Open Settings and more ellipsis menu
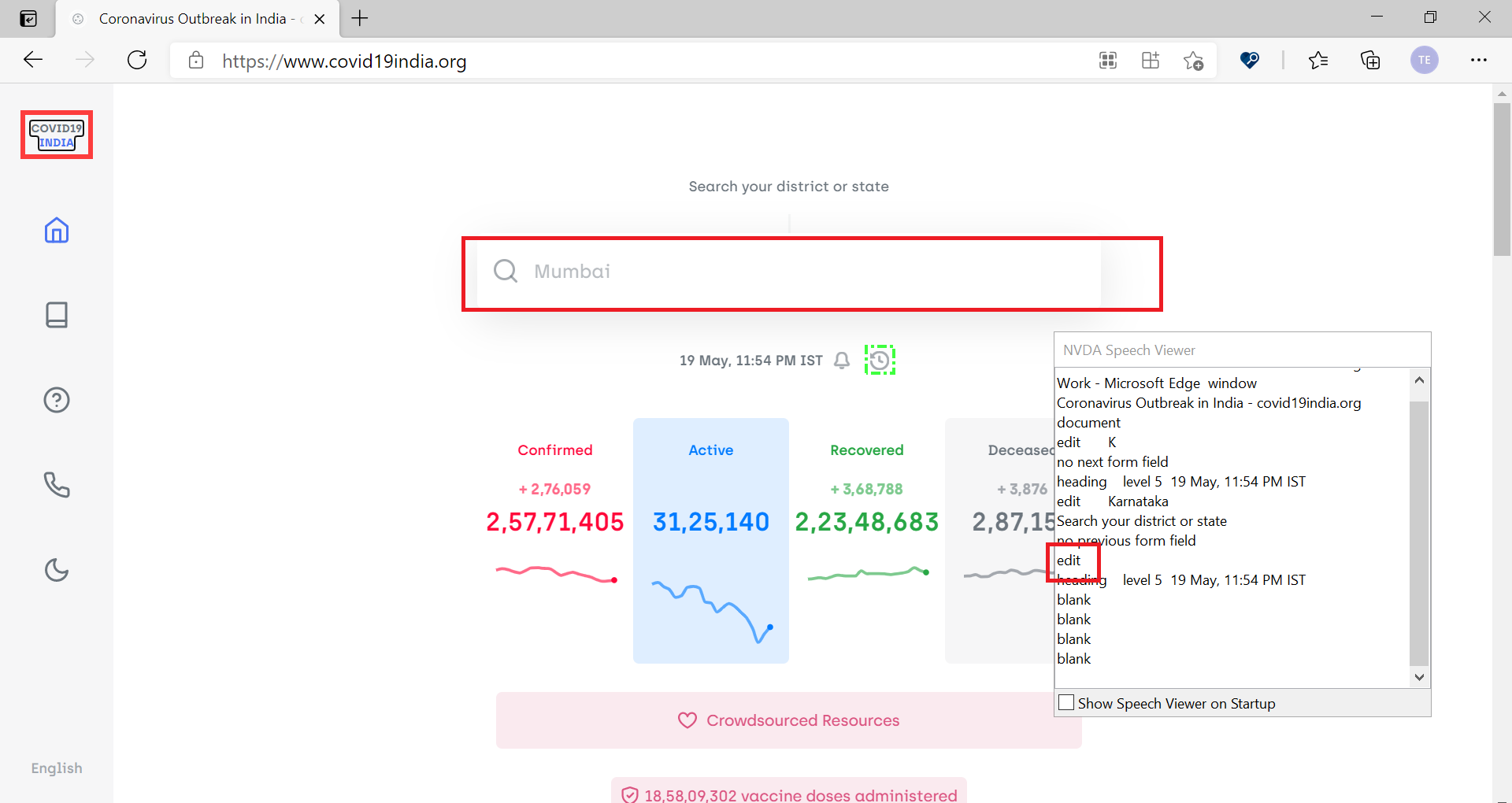 [1479, 60]
